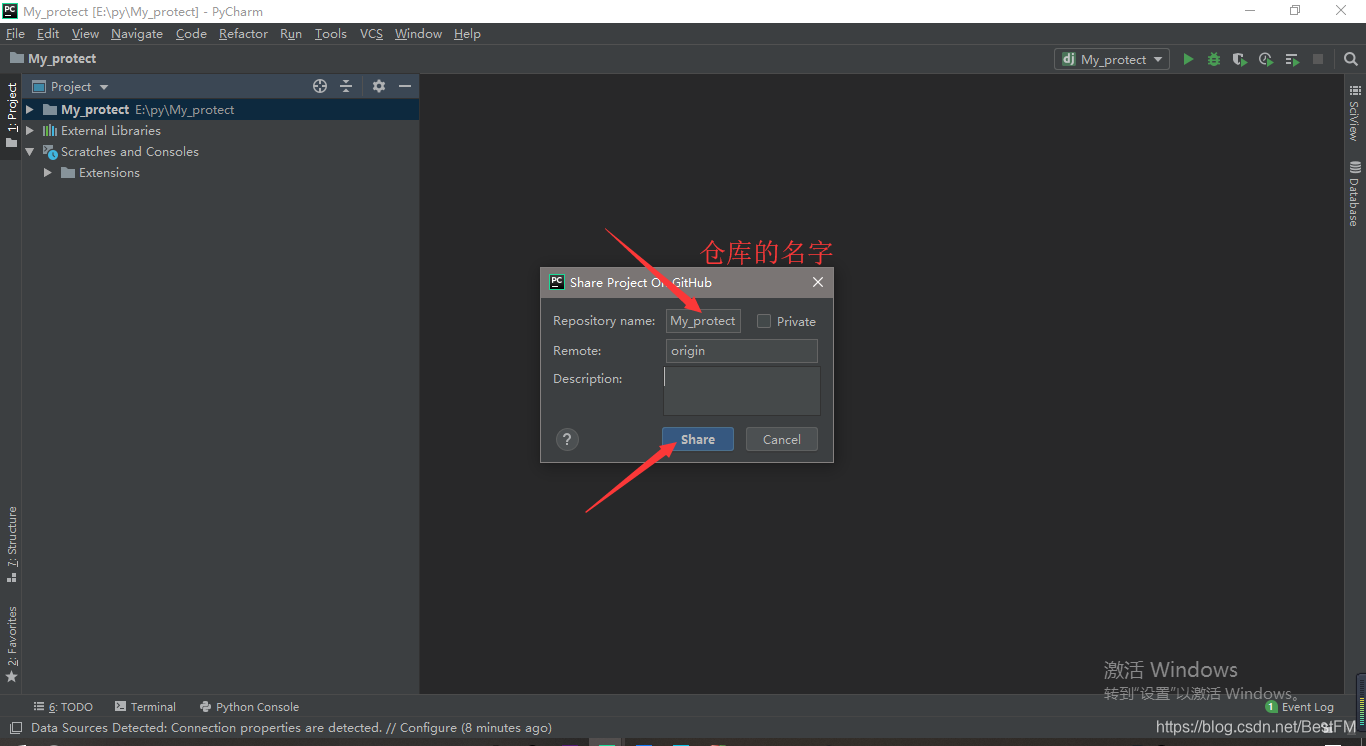Click the Repository name field
This screenshot has width=1366, height=746.
pos(703,321)
